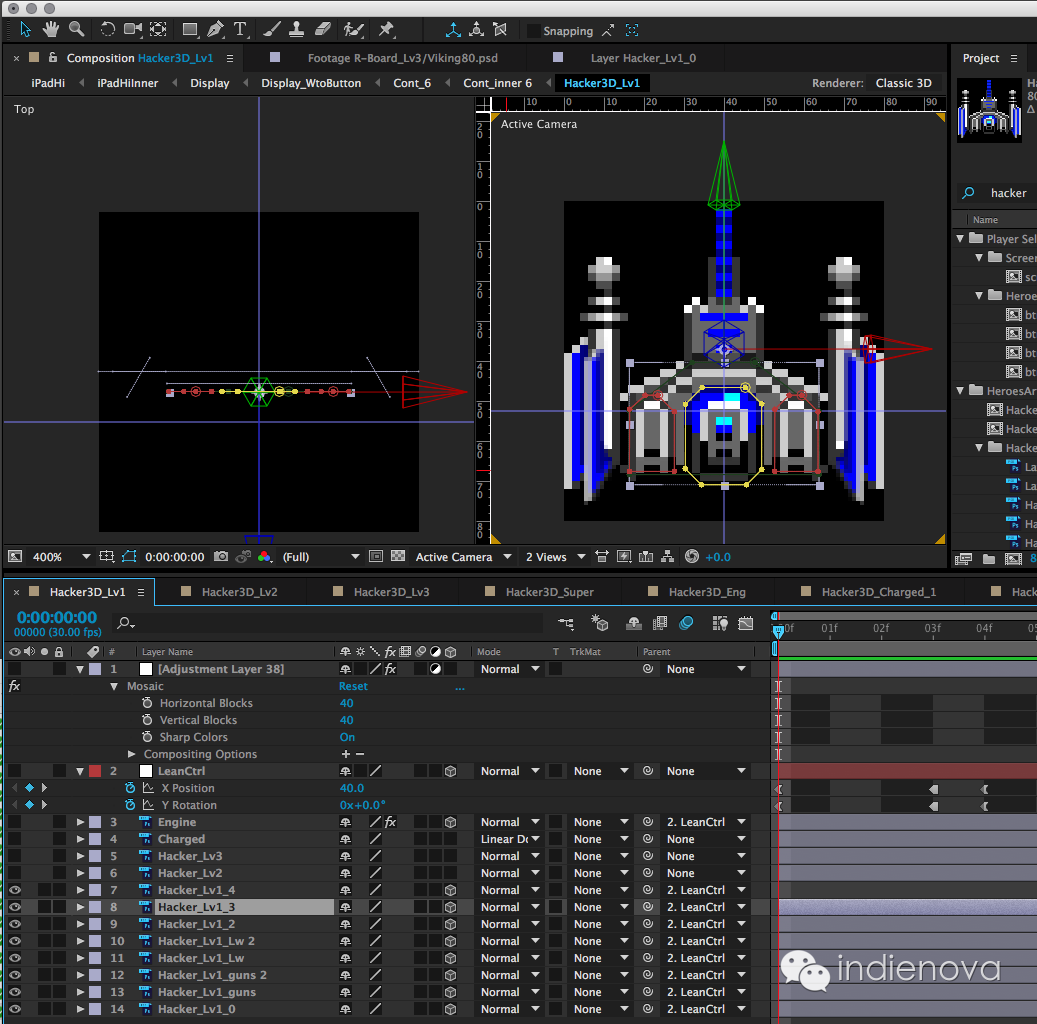1037x1024 pixels.
Task: Hide the Hacker_Lv1_4 layer eye
Action: pyautogui.click(x=15, y=890)
